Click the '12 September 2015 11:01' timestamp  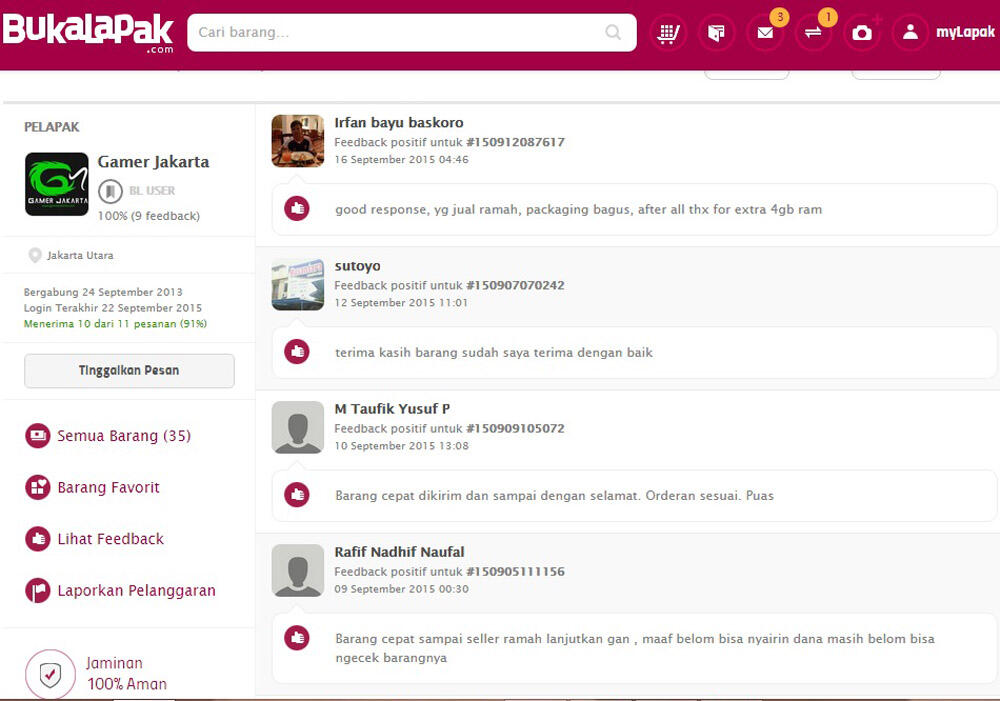[401, 302]
